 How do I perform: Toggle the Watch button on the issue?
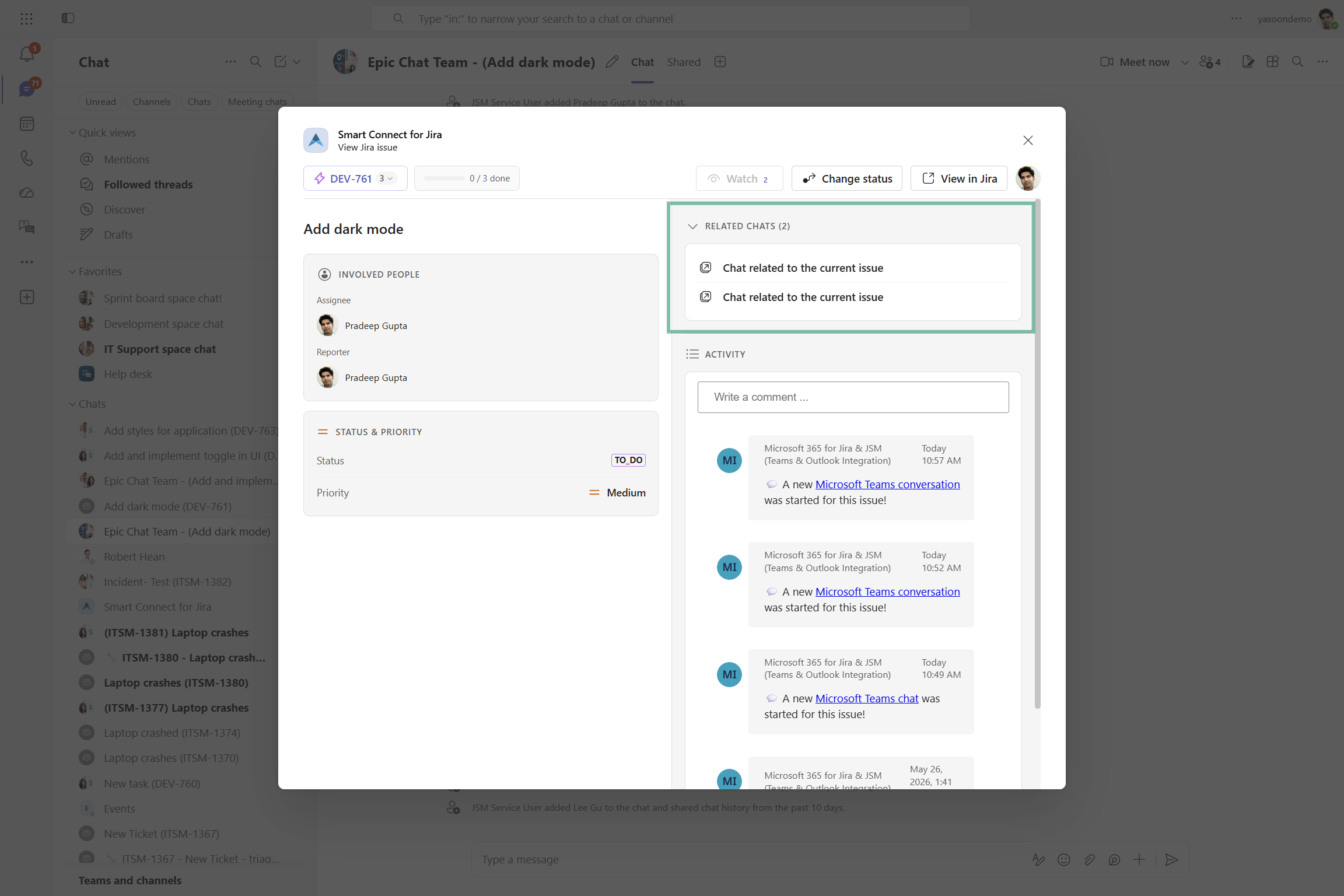pyautogui.click(x=739, y=178)
